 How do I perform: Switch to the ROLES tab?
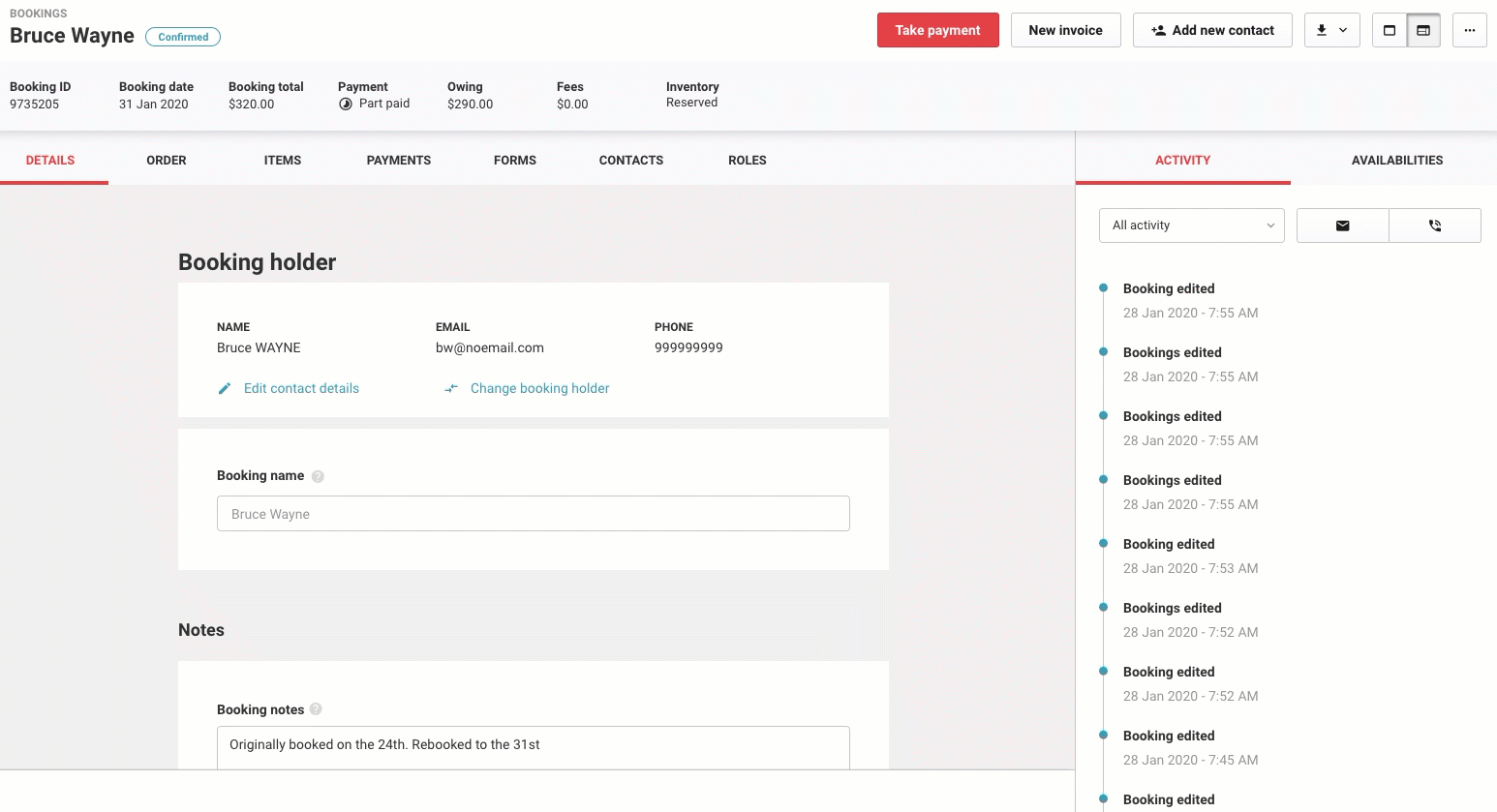748,160
